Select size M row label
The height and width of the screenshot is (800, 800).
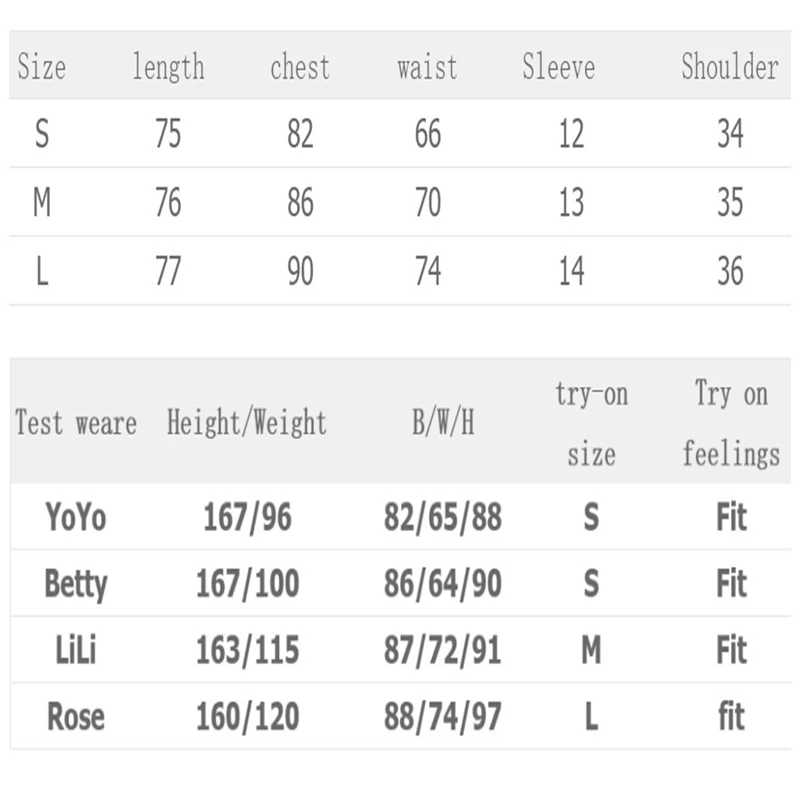click(x=42, y=202)
